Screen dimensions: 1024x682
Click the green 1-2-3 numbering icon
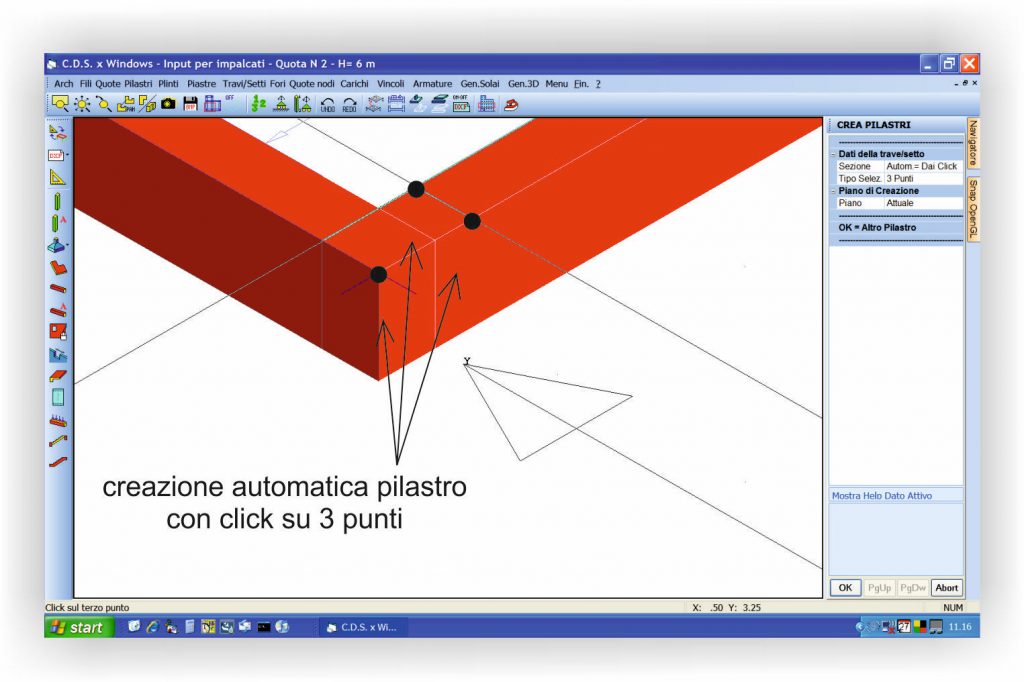[x=259, y=103]
